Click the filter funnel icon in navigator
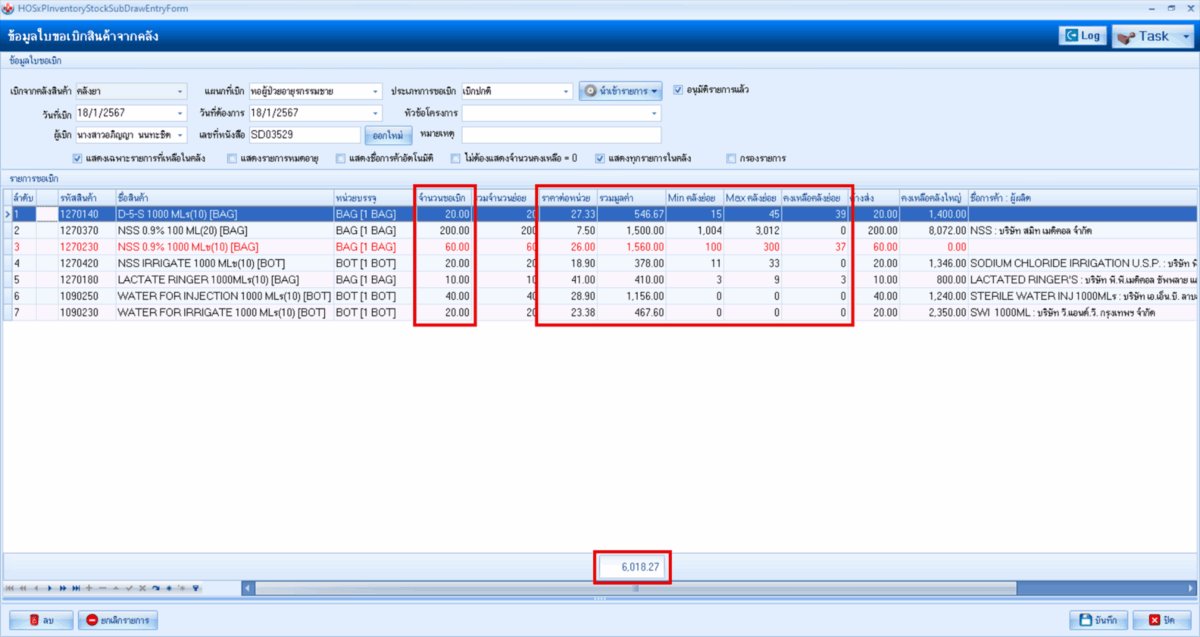This screenshot has width=1200, height=637. 196,588
